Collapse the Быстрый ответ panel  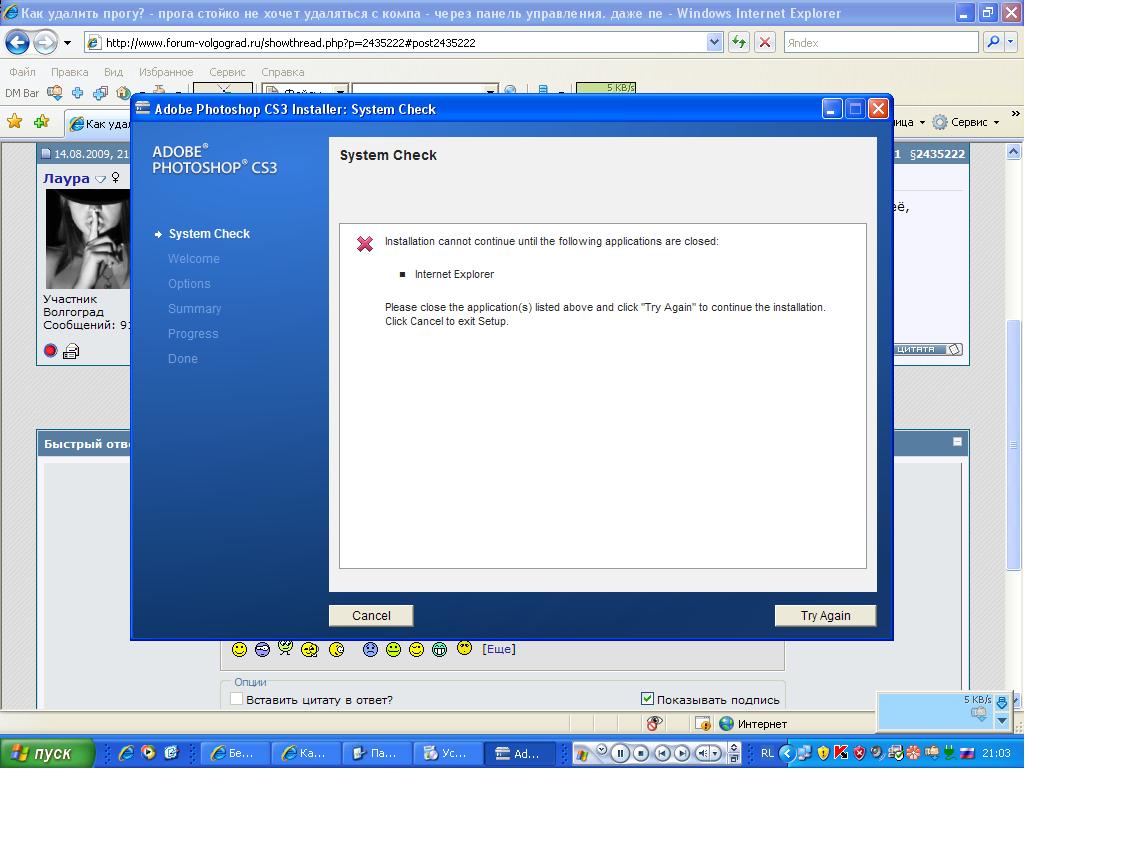pyautogui.click(x=957, y=442)
